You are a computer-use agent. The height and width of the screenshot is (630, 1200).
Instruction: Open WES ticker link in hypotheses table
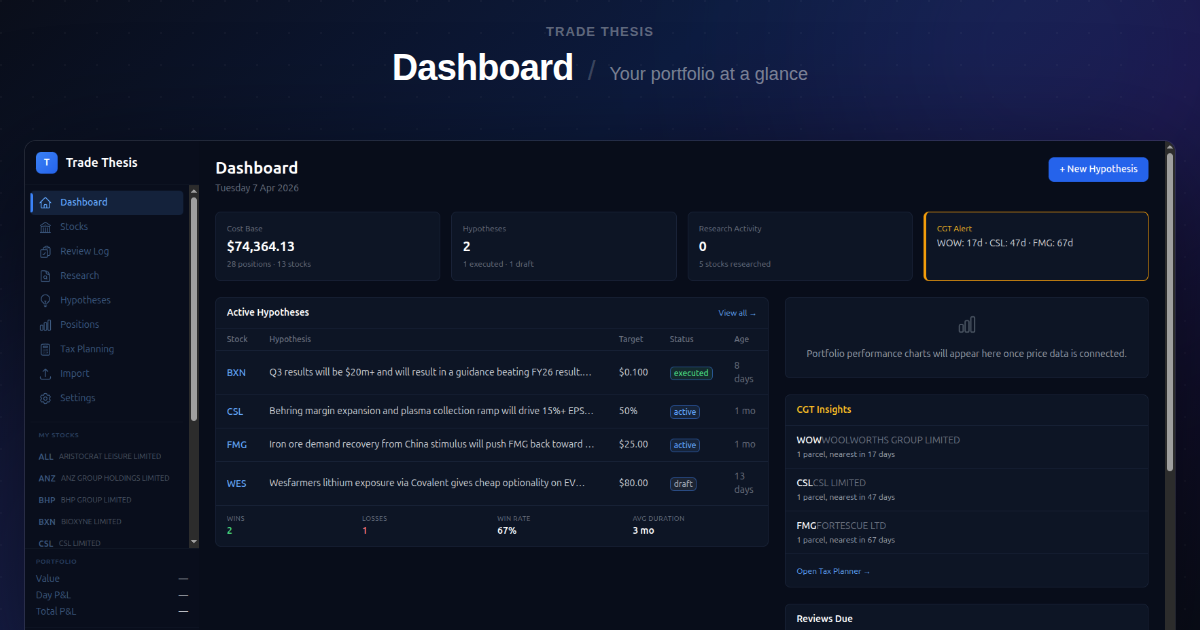point(236,484)
